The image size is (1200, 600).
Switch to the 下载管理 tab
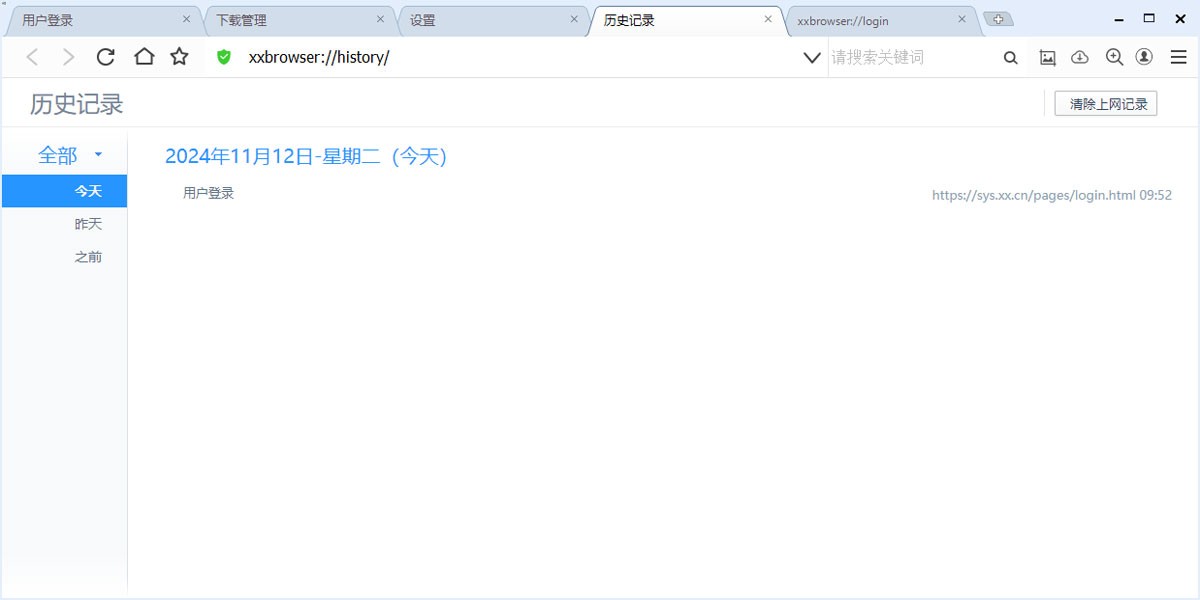pos(300,20)
